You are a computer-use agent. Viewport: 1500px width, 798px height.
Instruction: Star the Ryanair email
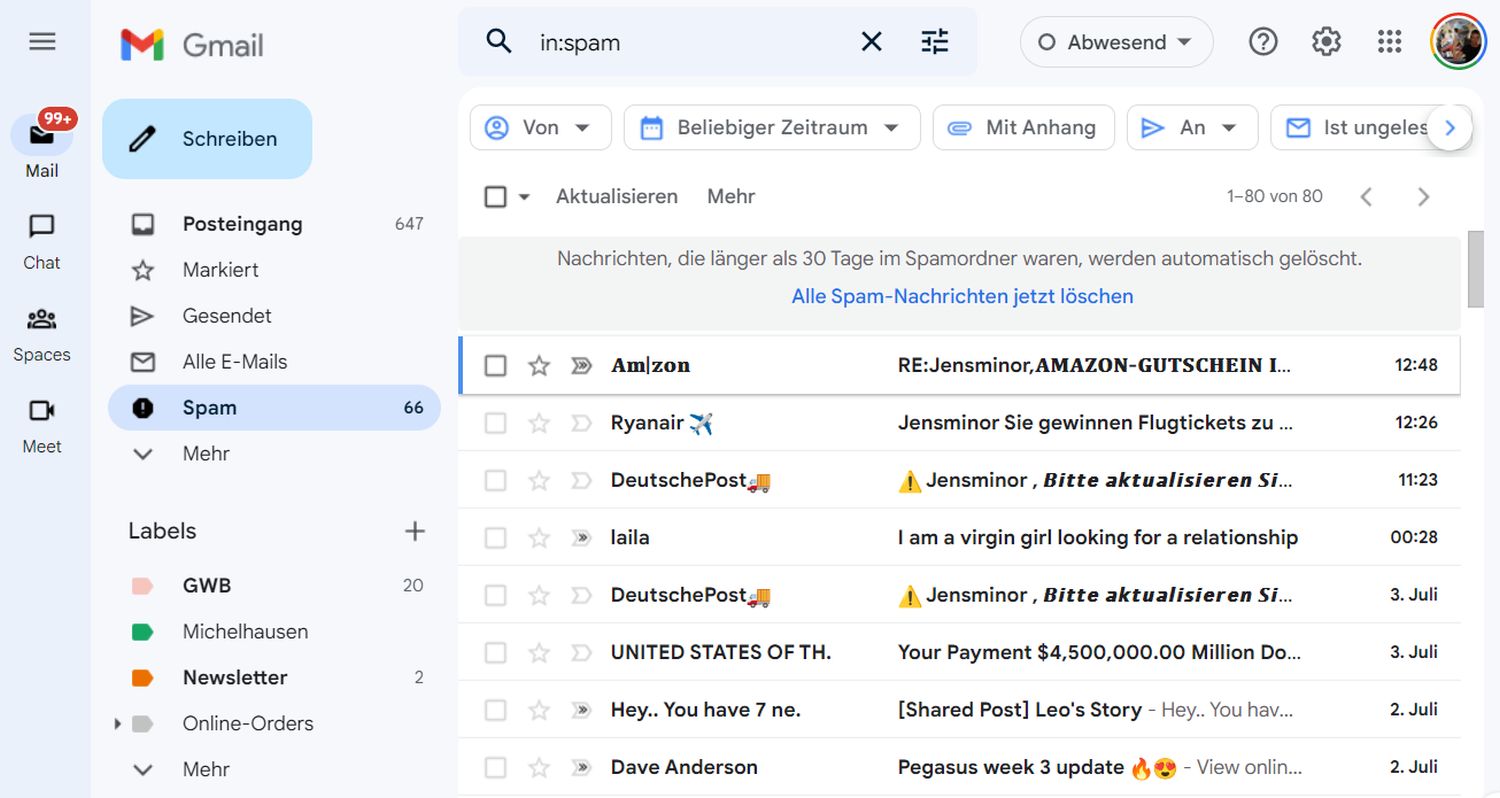pyautogui.click(x=539, y=423)
